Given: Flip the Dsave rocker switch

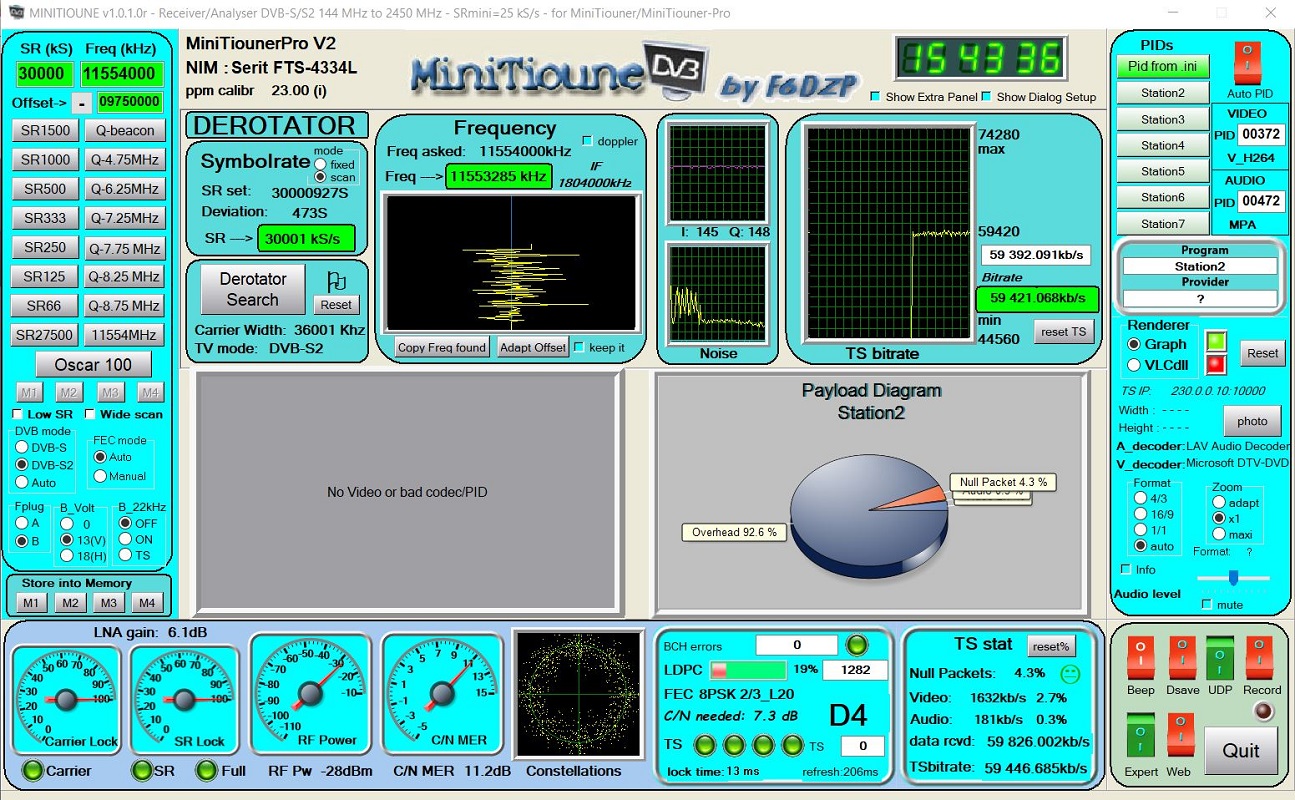Looking at the screenshot, I should coord(1181,659).
